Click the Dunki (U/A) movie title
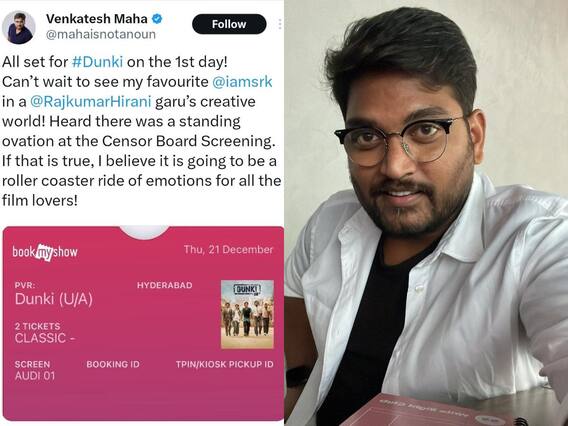The image size is (568, 426). pos(54,299)
